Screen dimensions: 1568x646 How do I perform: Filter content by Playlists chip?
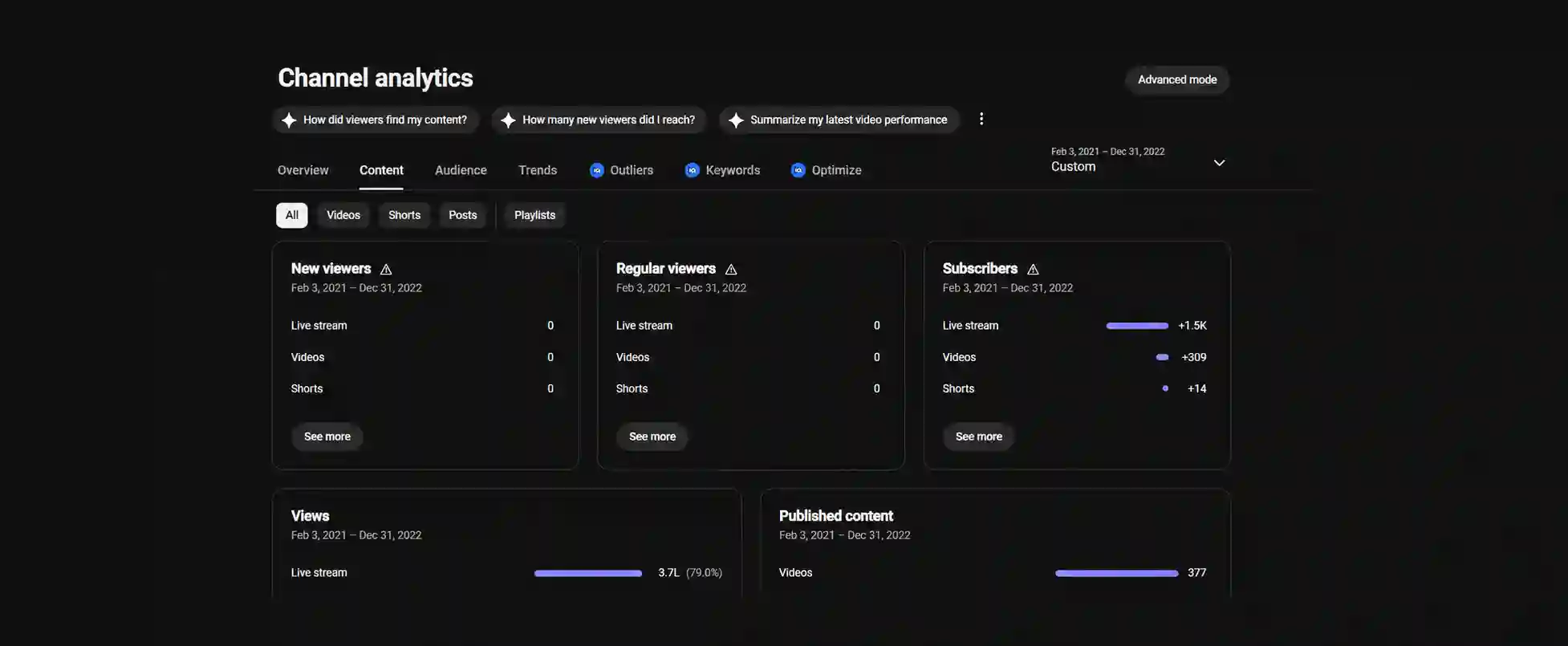[x=535, y=215]
